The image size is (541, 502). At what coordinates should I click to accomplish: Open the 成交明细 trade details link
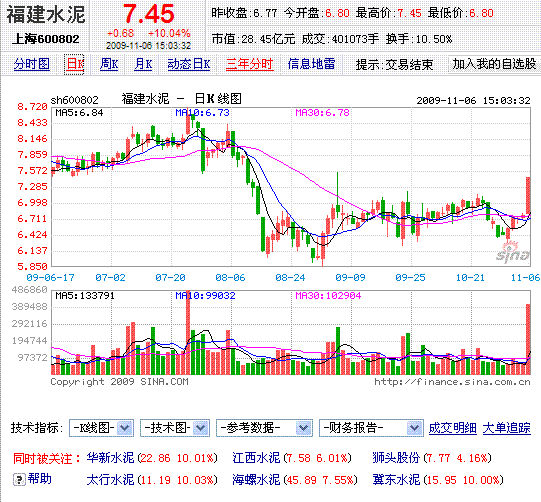coord(453,428)
